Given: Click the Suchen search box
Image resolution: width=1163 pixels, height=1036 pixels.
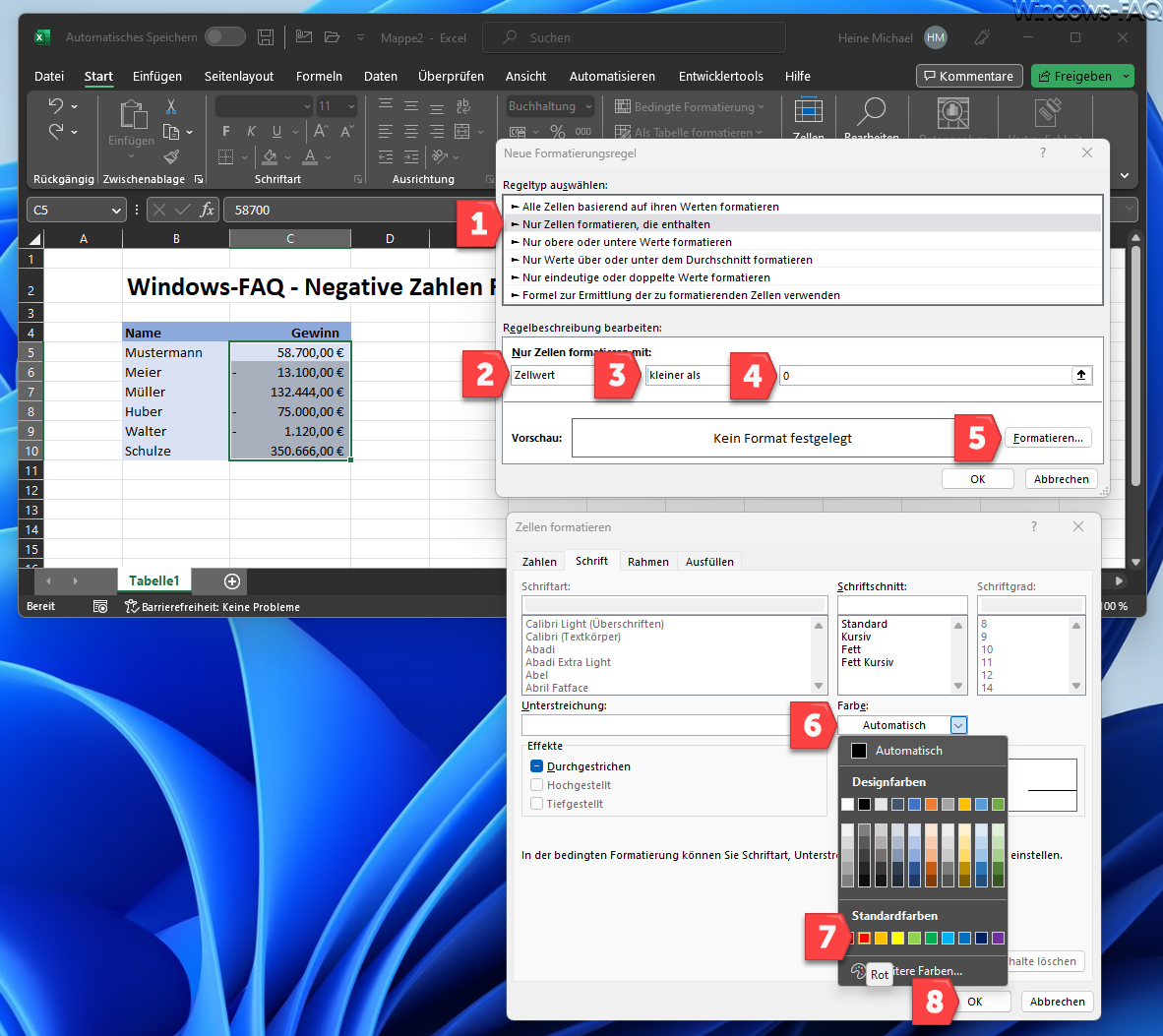Looking at the screenshot, I should pos(635,37).
